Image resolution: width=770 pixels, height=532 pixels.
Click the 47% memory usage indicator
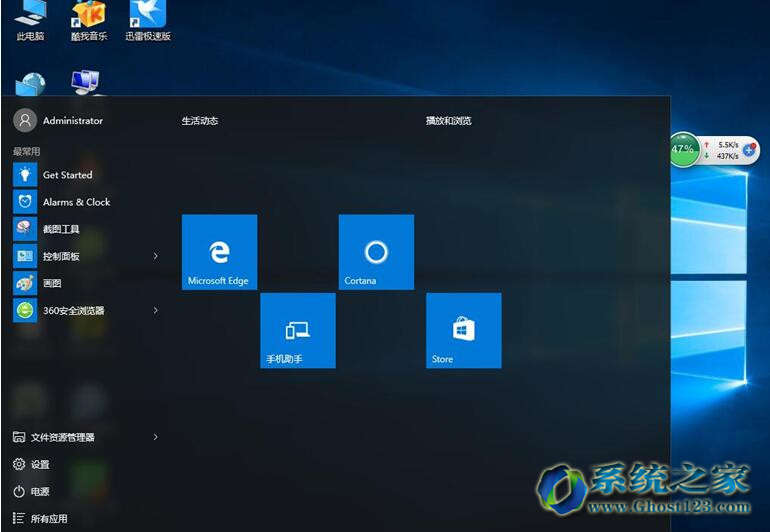[683, 149]
